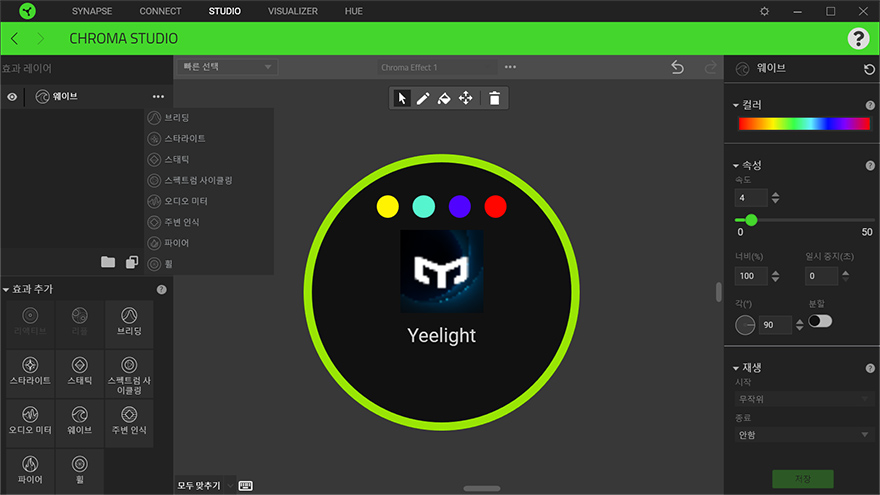The image size is (880, 495).
Task: Open the 시작 dropdown showing 무작위
Action: [803, 399]
